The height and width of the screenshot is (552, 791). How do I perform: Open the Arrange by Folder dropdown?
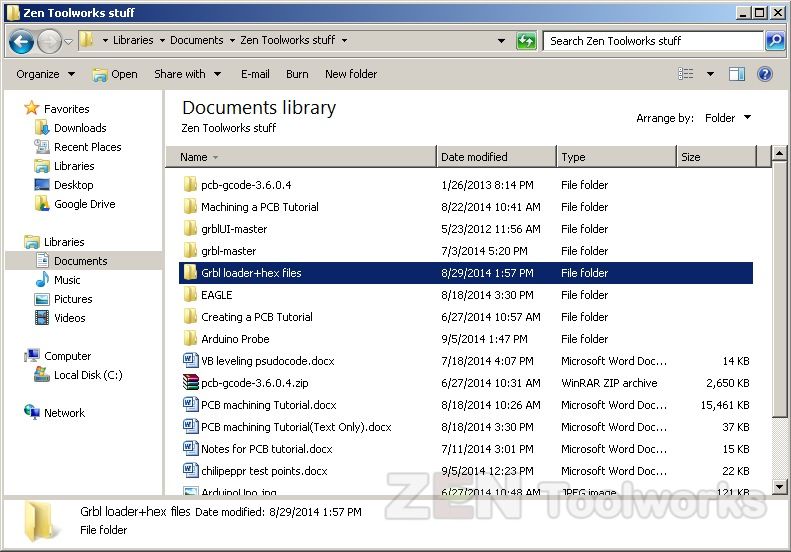(x=727, y=118)
